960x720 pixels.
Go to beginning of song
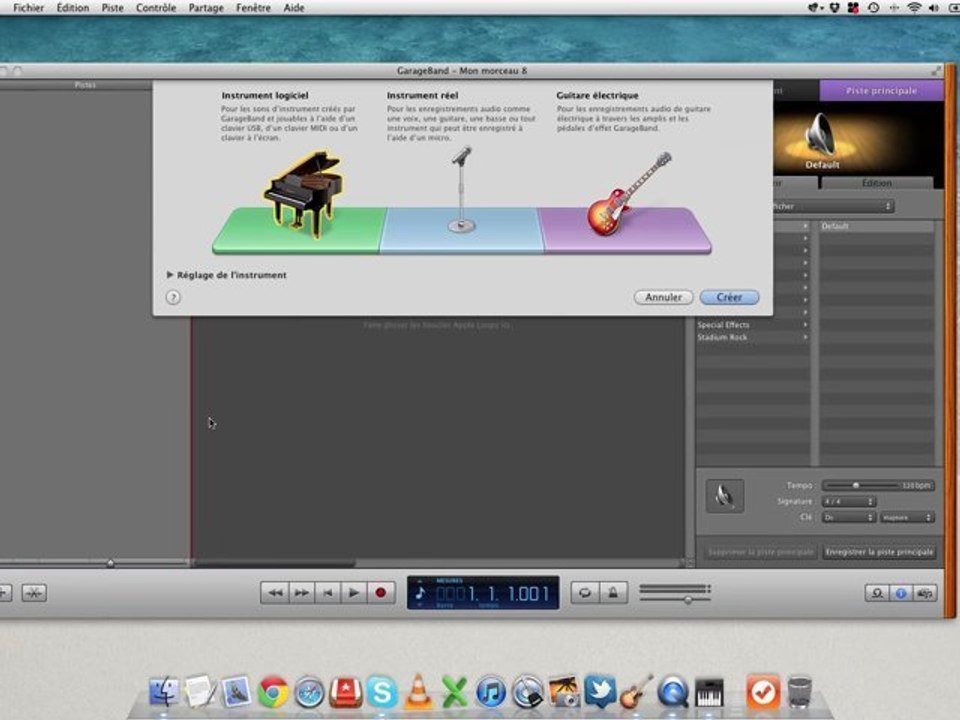328,593
